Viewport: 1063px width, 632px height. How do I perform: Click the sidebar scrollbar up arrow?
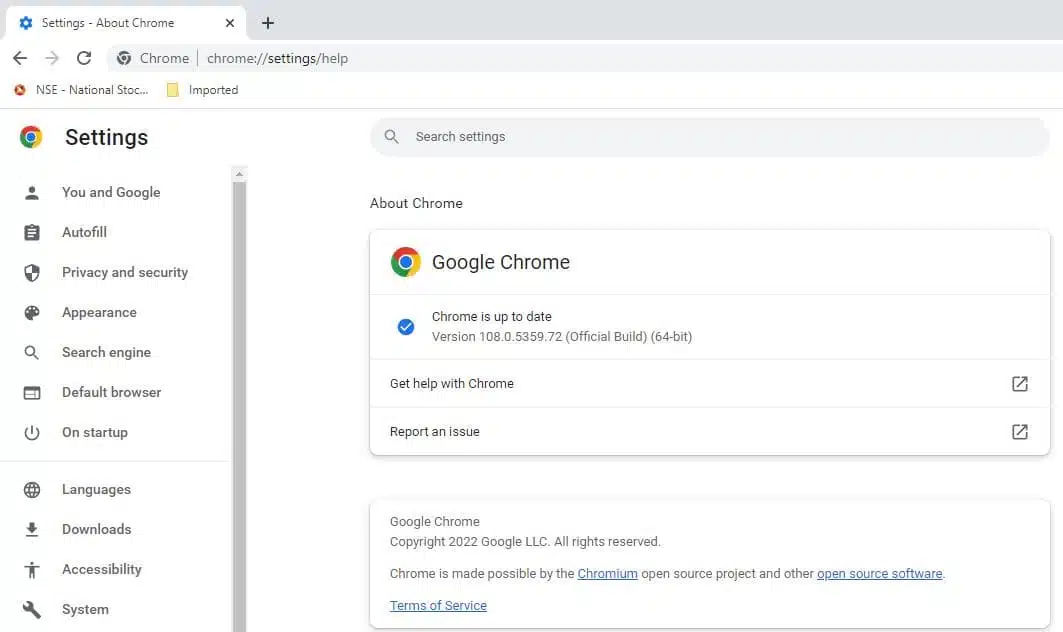click(239, 174)
